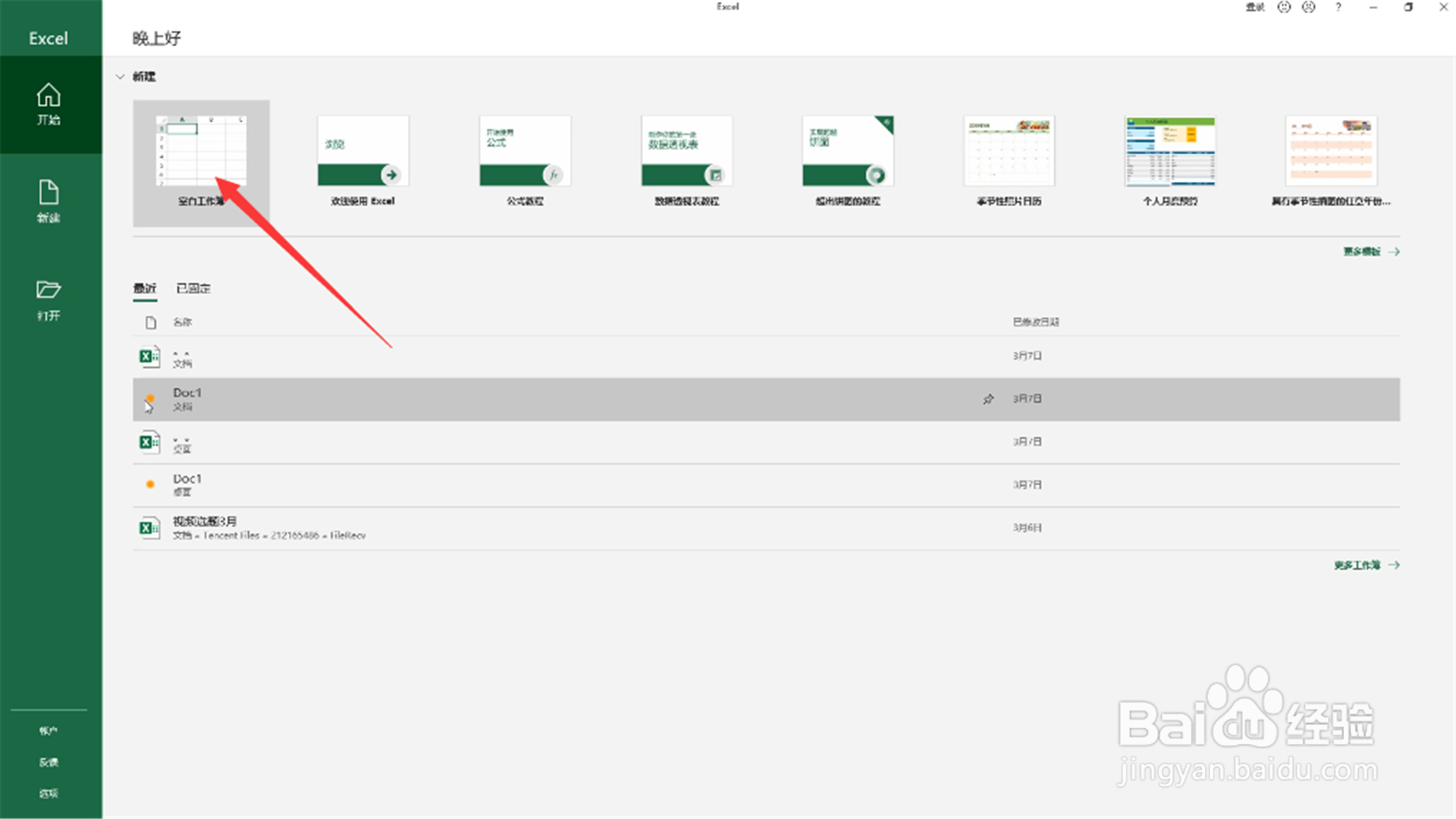Send positive feedback with the smiley face icon
Image resolution: width=1456 pixels, height=819 pixels.
coord(1284,8)
